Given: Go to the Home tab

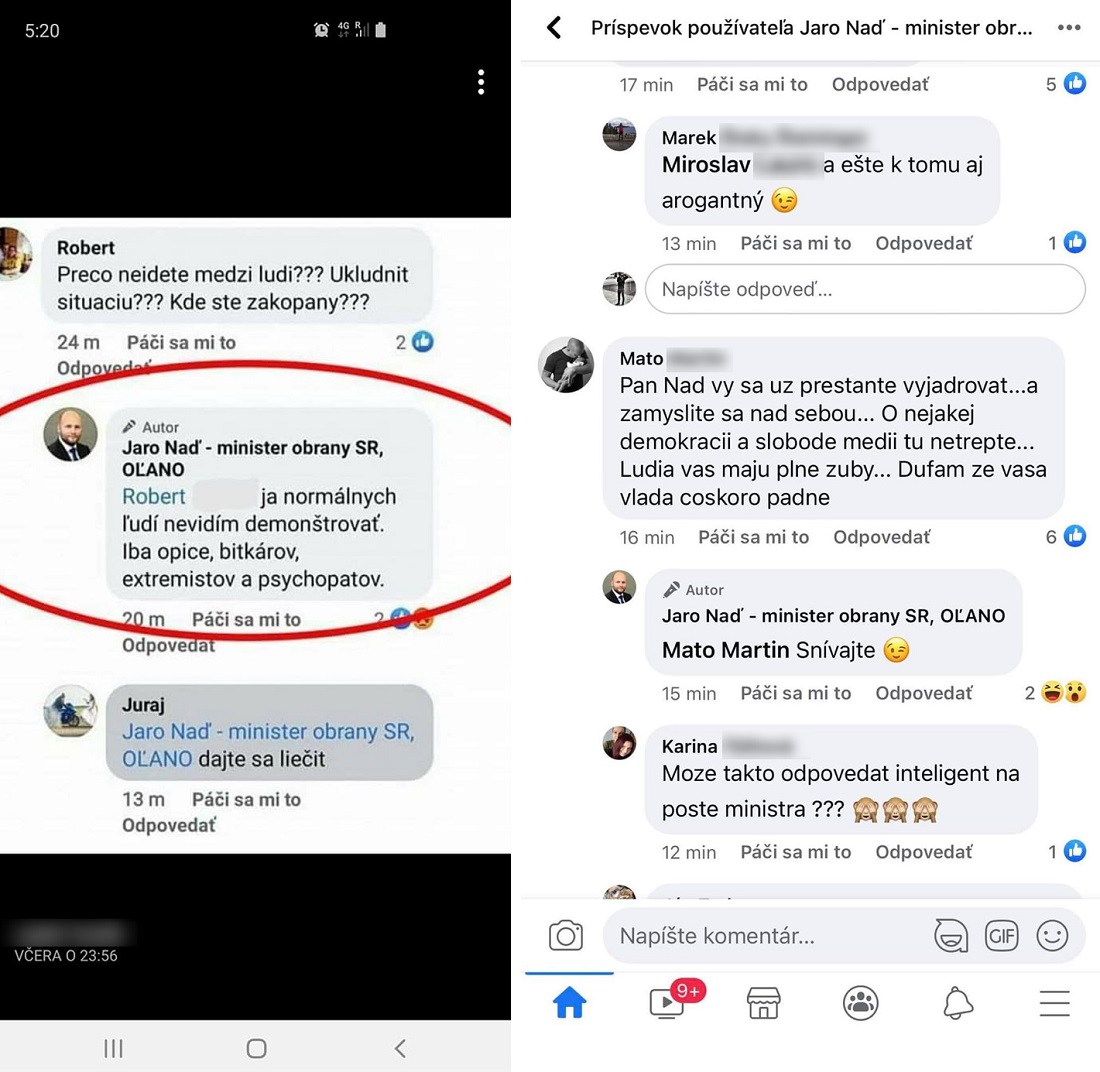Looking at the screenshot, I should [570, 1002].
